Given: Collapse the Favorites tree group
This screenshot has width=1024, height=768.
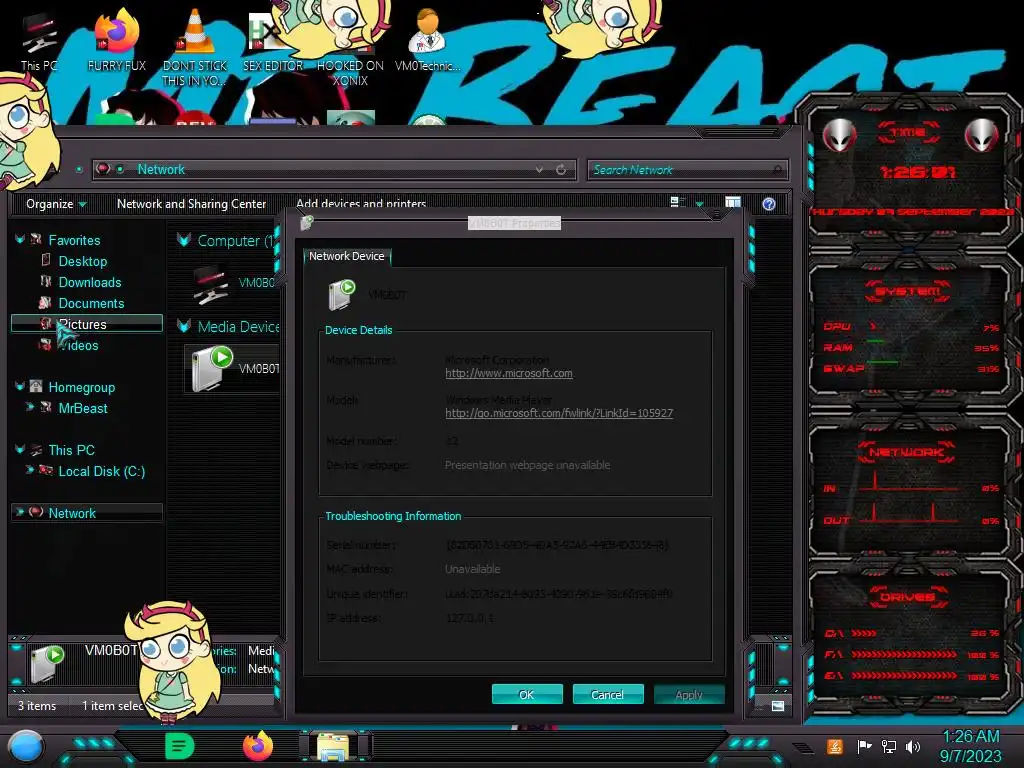Looking at the screenshot, I should click(x=20, y=240).
